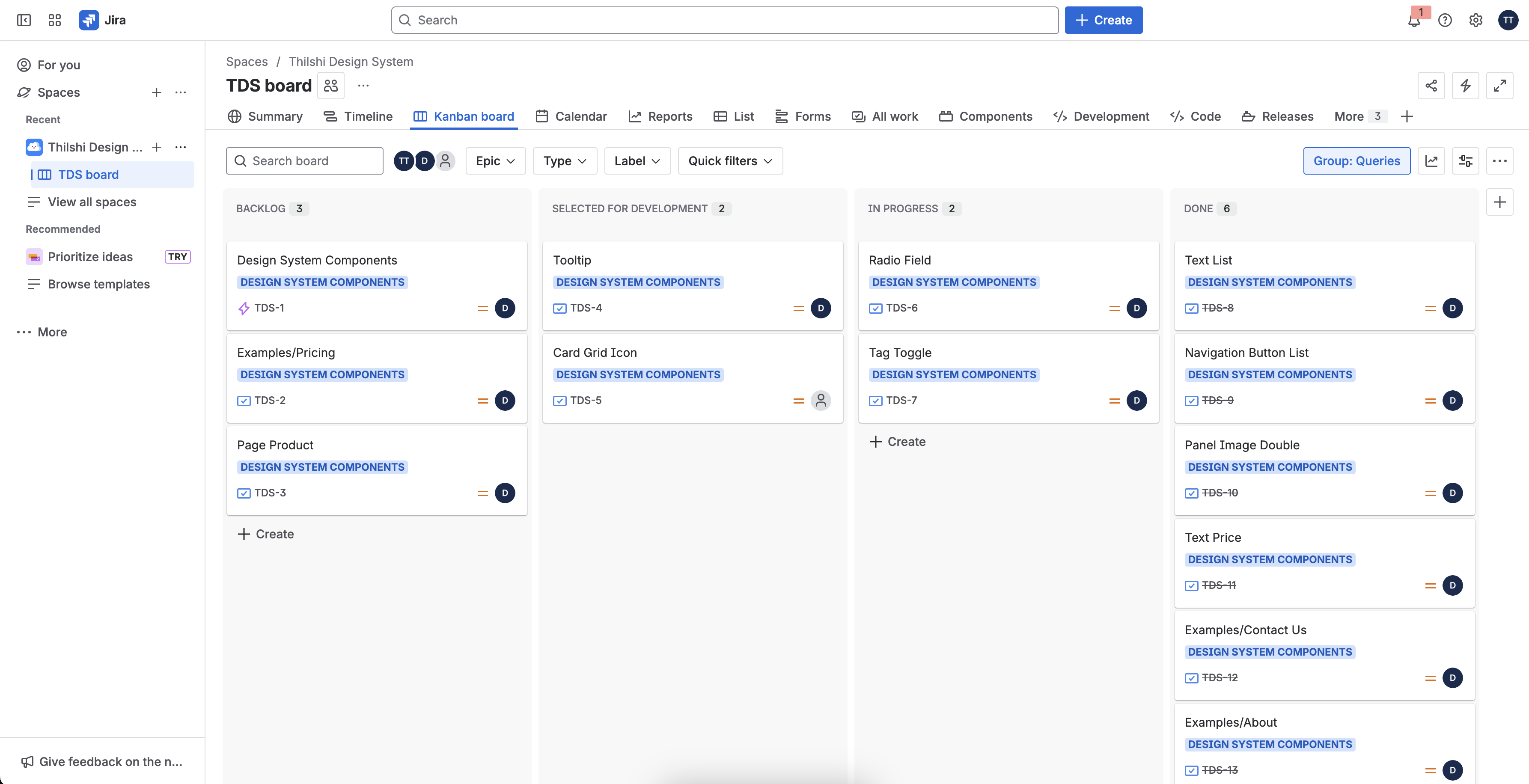Screen dimensions: 1529x784
Task: Click the automation lightning bolt icon
Action: point(1465,86)
